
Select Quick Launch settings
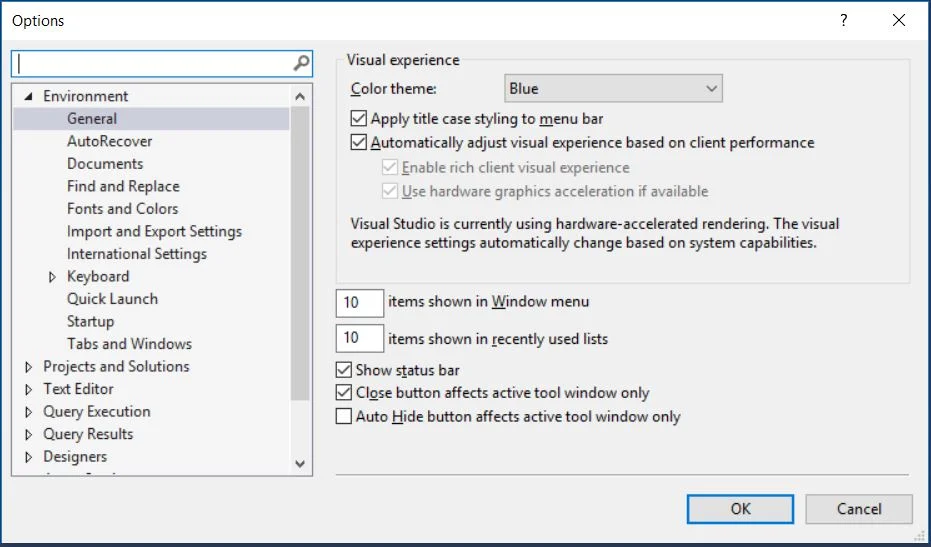coord(112,299)
